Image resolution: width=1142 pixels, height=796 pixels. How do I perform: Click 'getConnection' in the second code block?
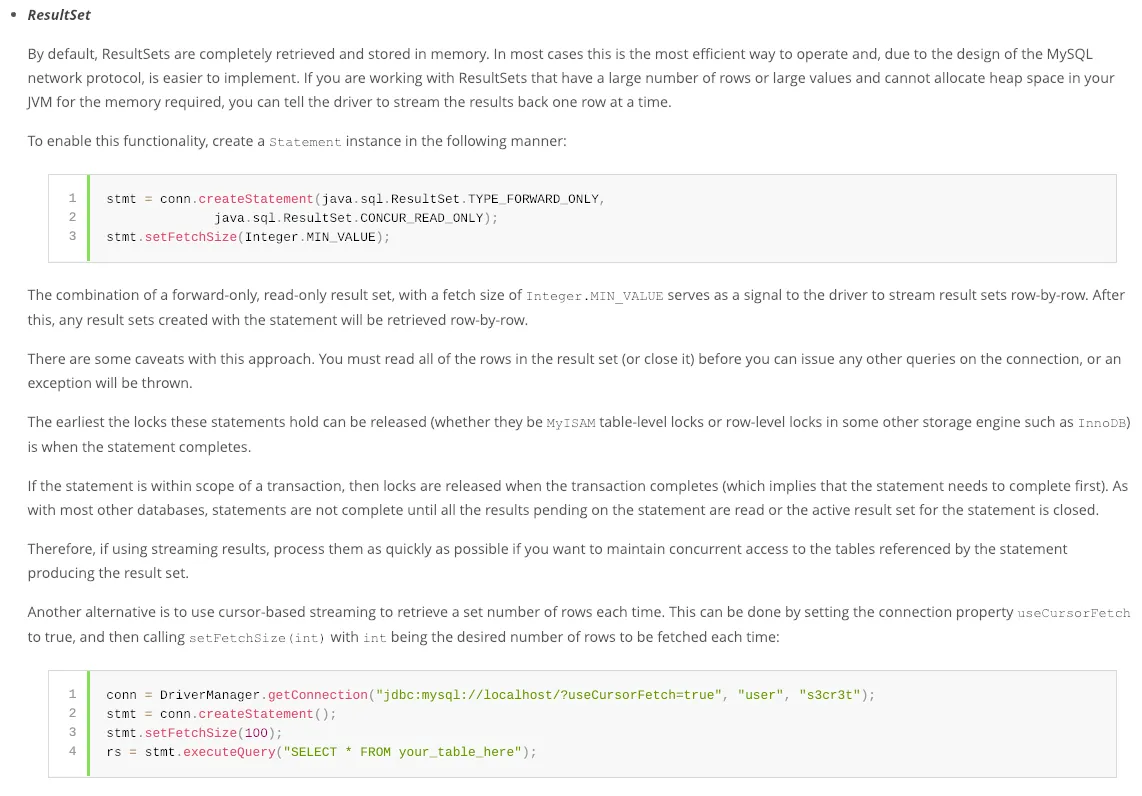(318, 695)
